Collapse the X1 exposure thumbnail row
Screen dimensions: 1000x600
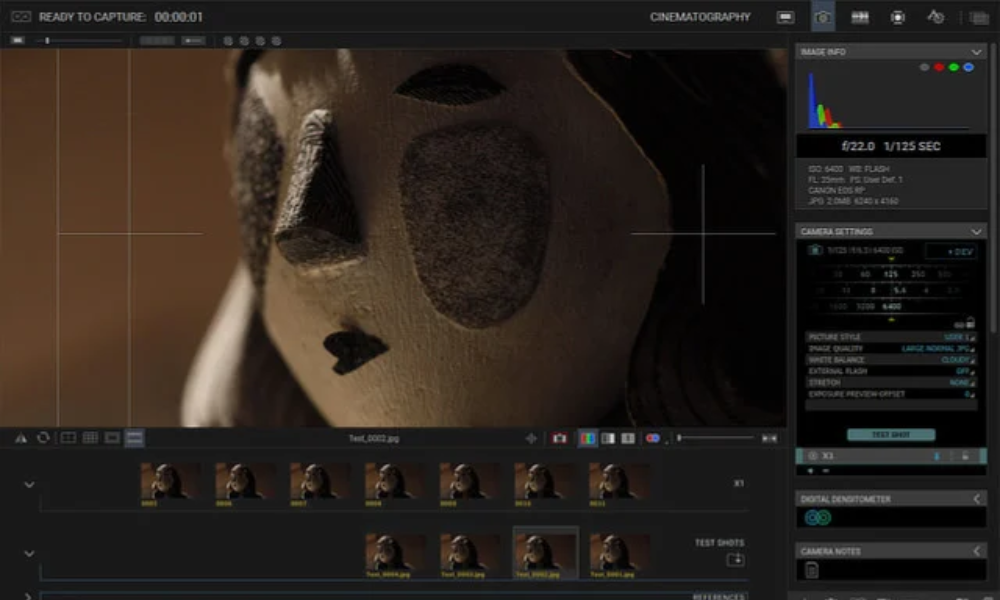(x=29, y=485)
